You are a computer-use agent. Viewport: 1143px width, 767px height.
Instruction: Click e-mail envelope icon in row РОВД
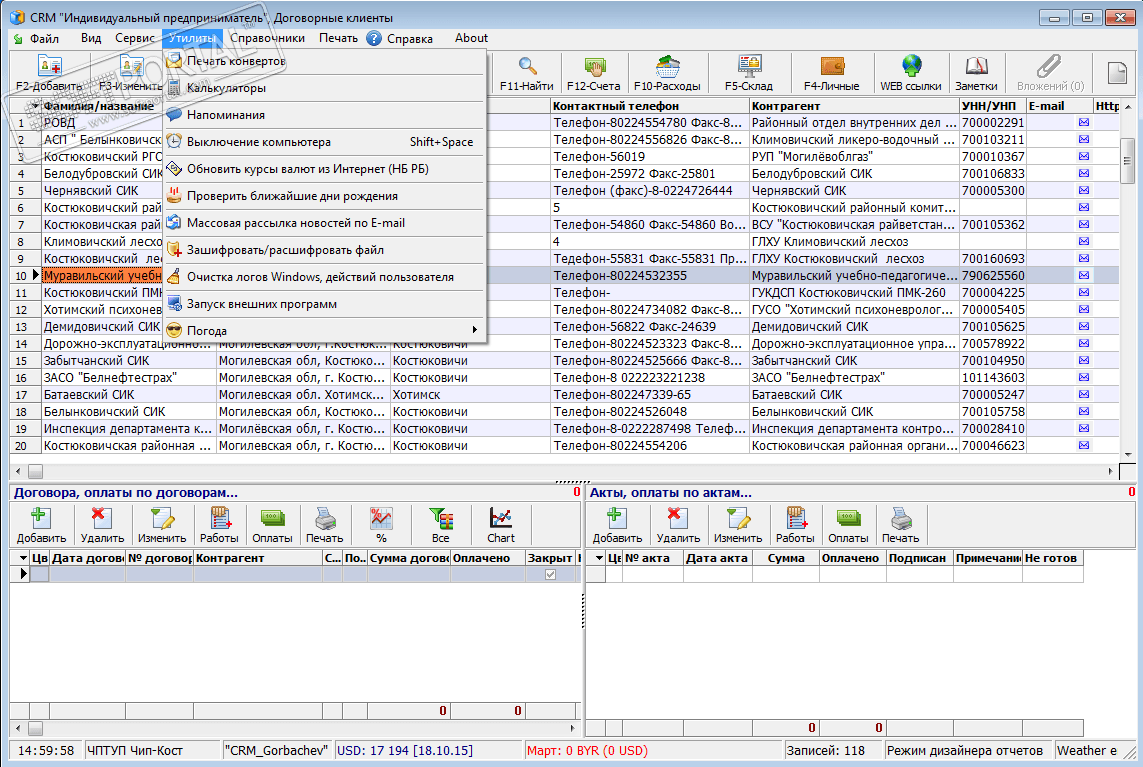coord(1084,122)
